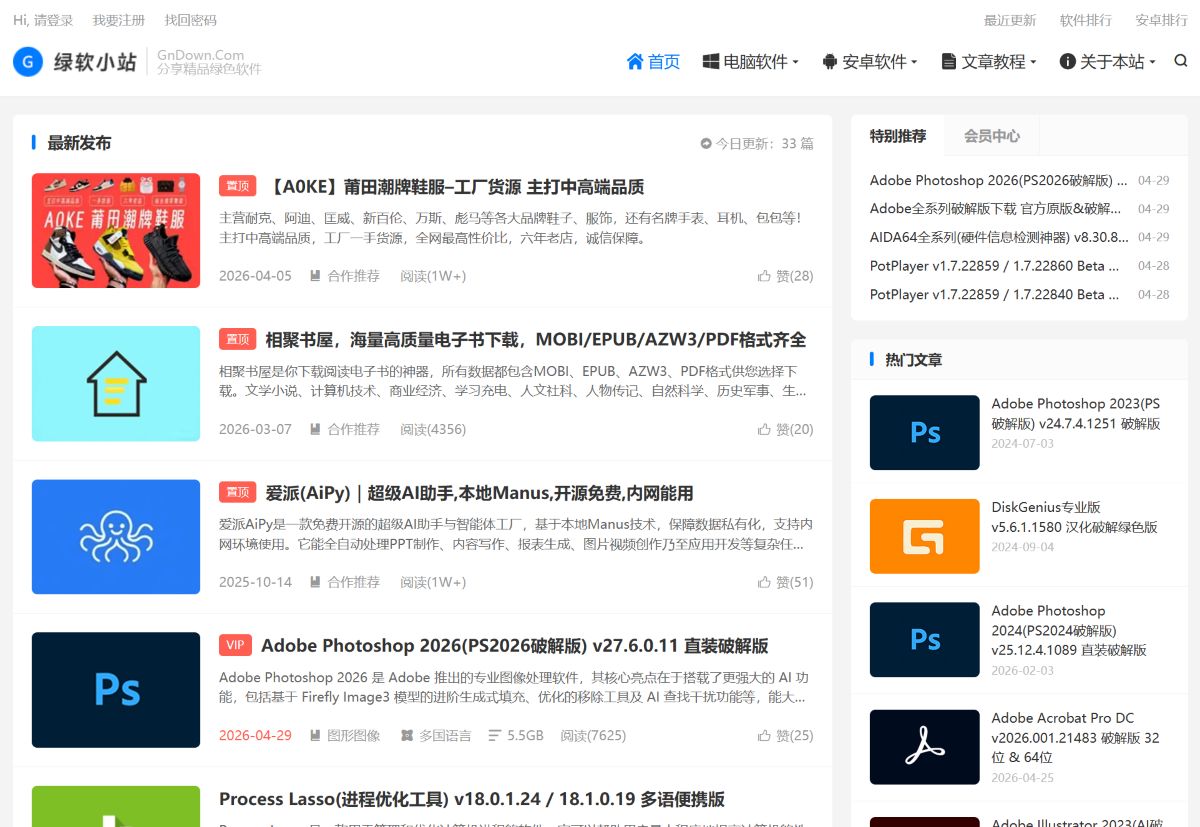
Task: Open 软件排行 in the top bar
Action: [x=1086, y=20]
